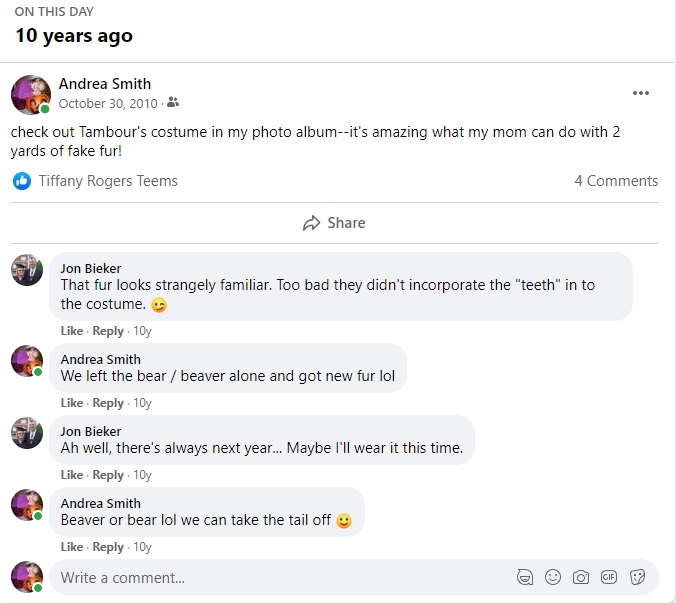
Task: Open the three-dot post options menu
Action: 641,93
